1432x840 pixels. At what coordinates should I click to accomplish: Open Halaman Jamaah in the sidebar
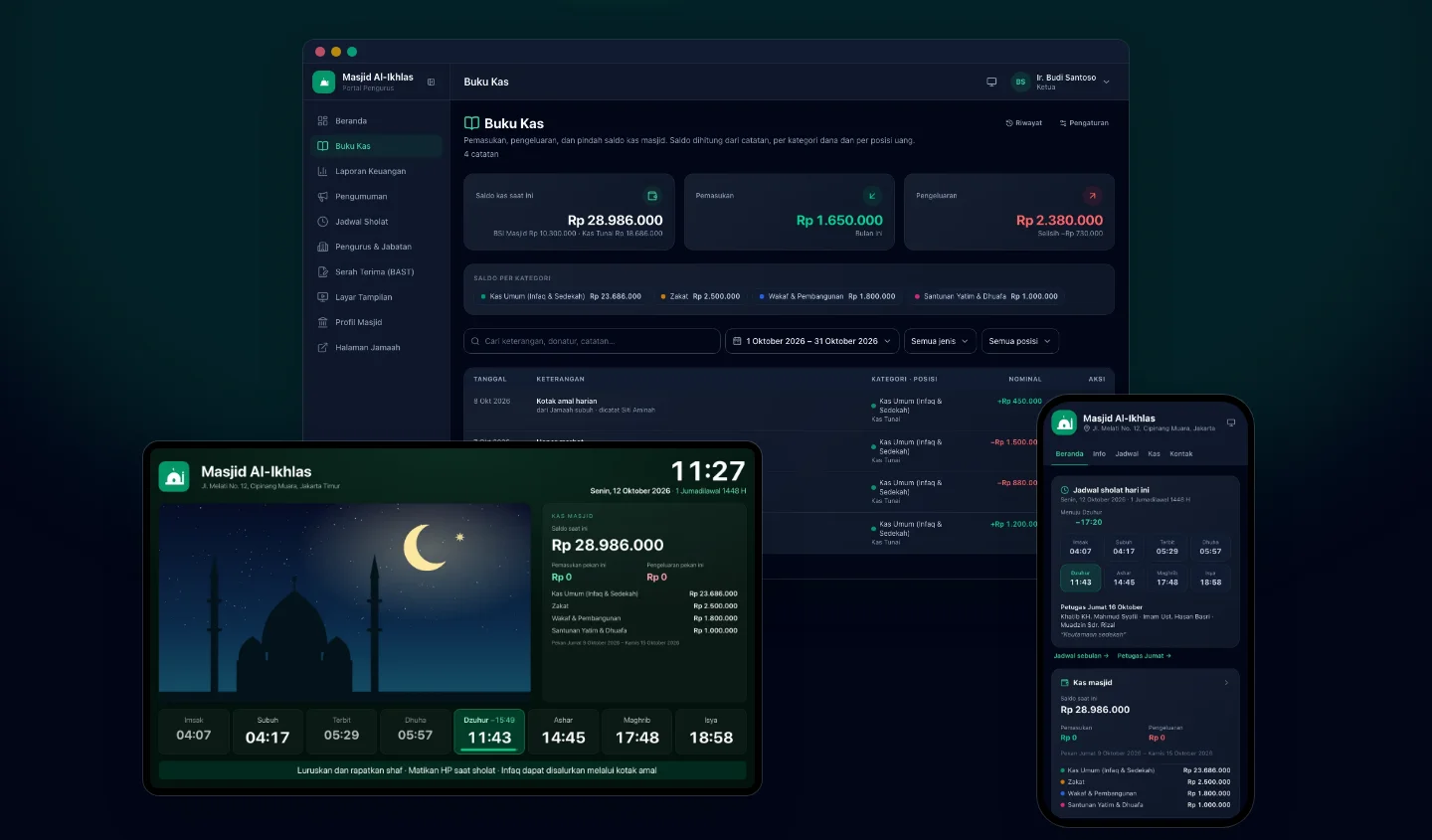377,348
